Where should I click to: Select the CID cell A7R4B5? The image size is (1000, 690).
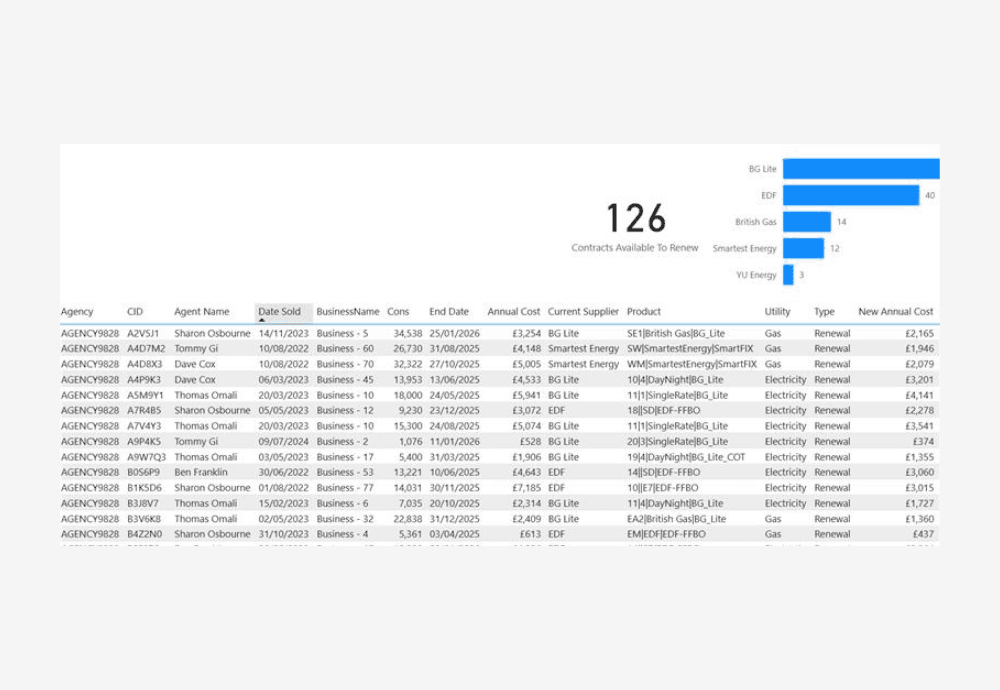point(144,411)
